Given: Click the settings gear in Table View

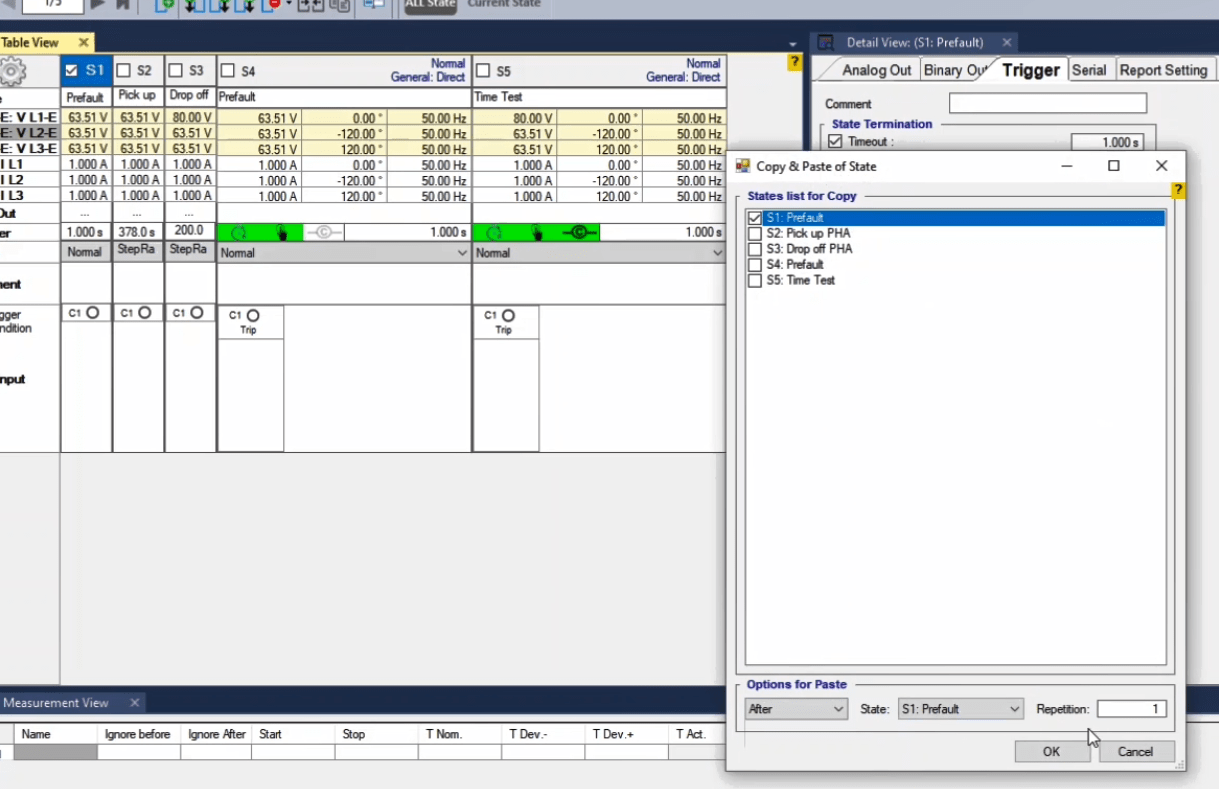Looking at the screenshot, I should click(x=12, y=71).
